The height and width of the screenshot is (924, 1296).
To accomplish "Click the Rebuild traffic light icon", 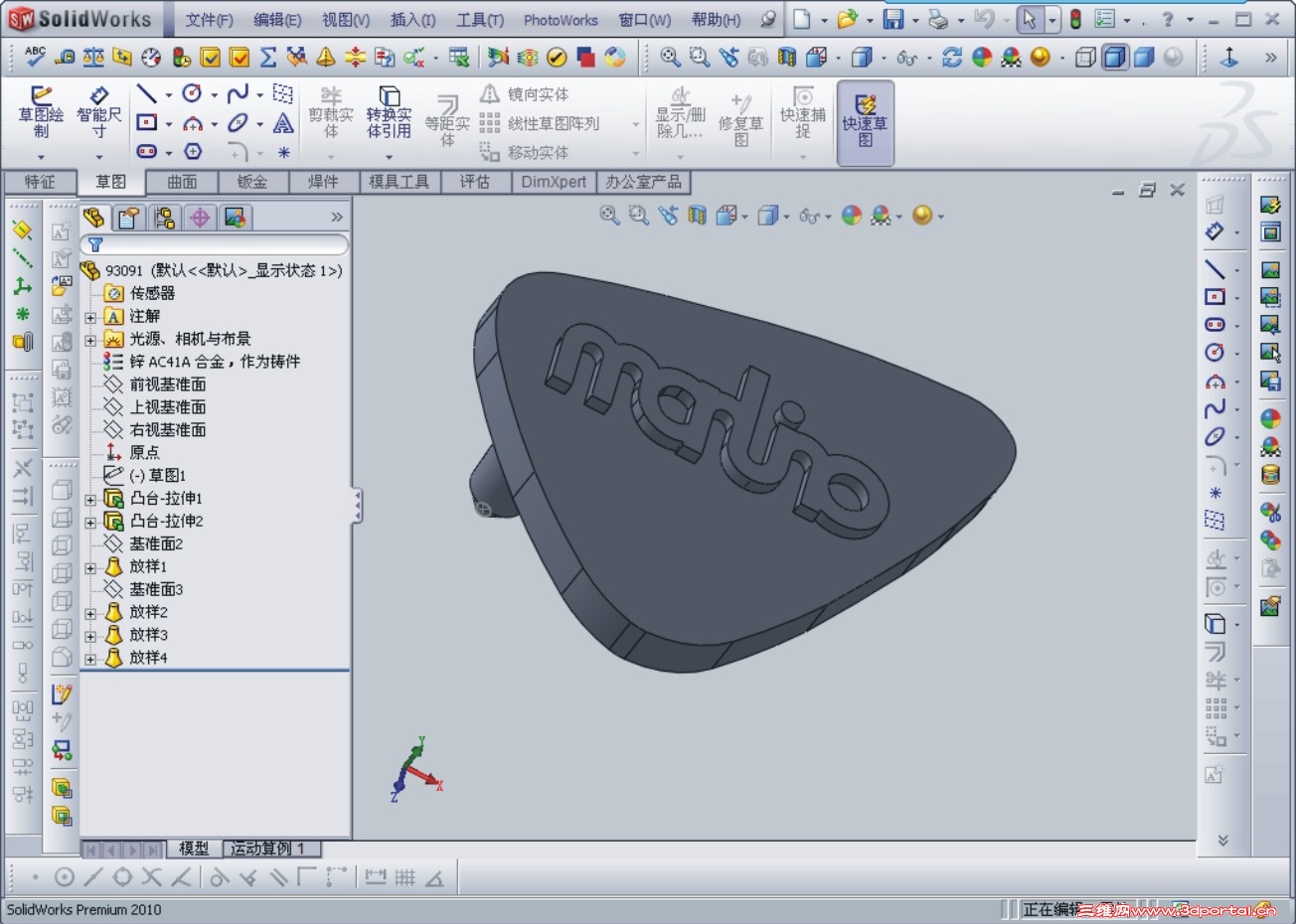I will [1075, 19].
